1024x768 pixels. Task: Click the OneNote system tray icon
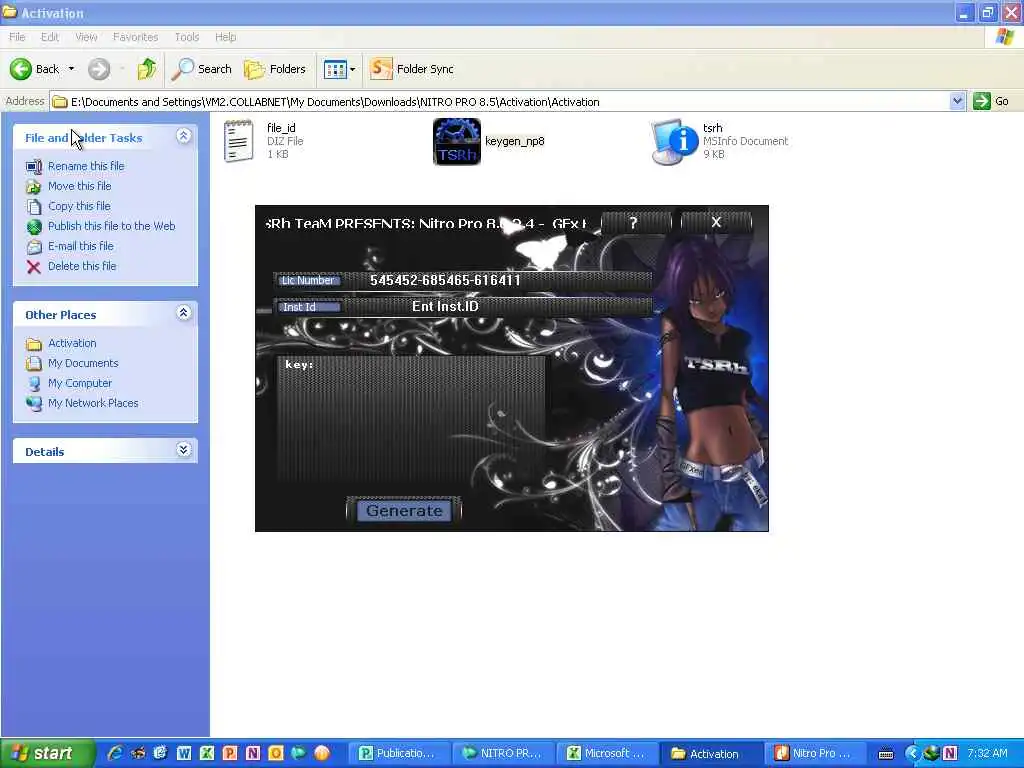coord(950,753)
